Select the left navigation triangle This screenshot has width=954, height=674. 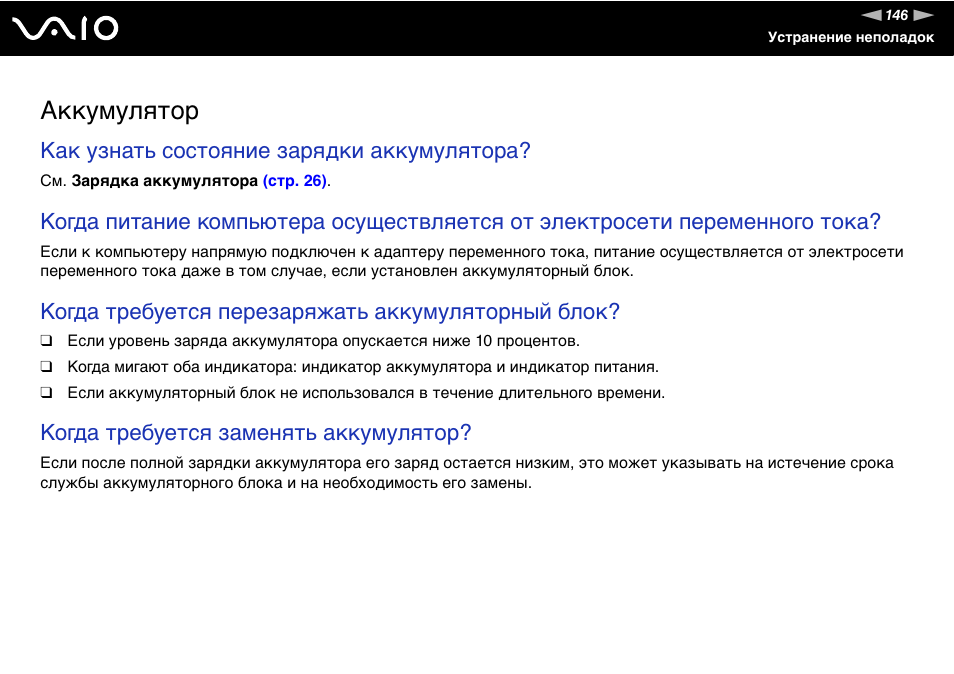[x=871, y=15]
